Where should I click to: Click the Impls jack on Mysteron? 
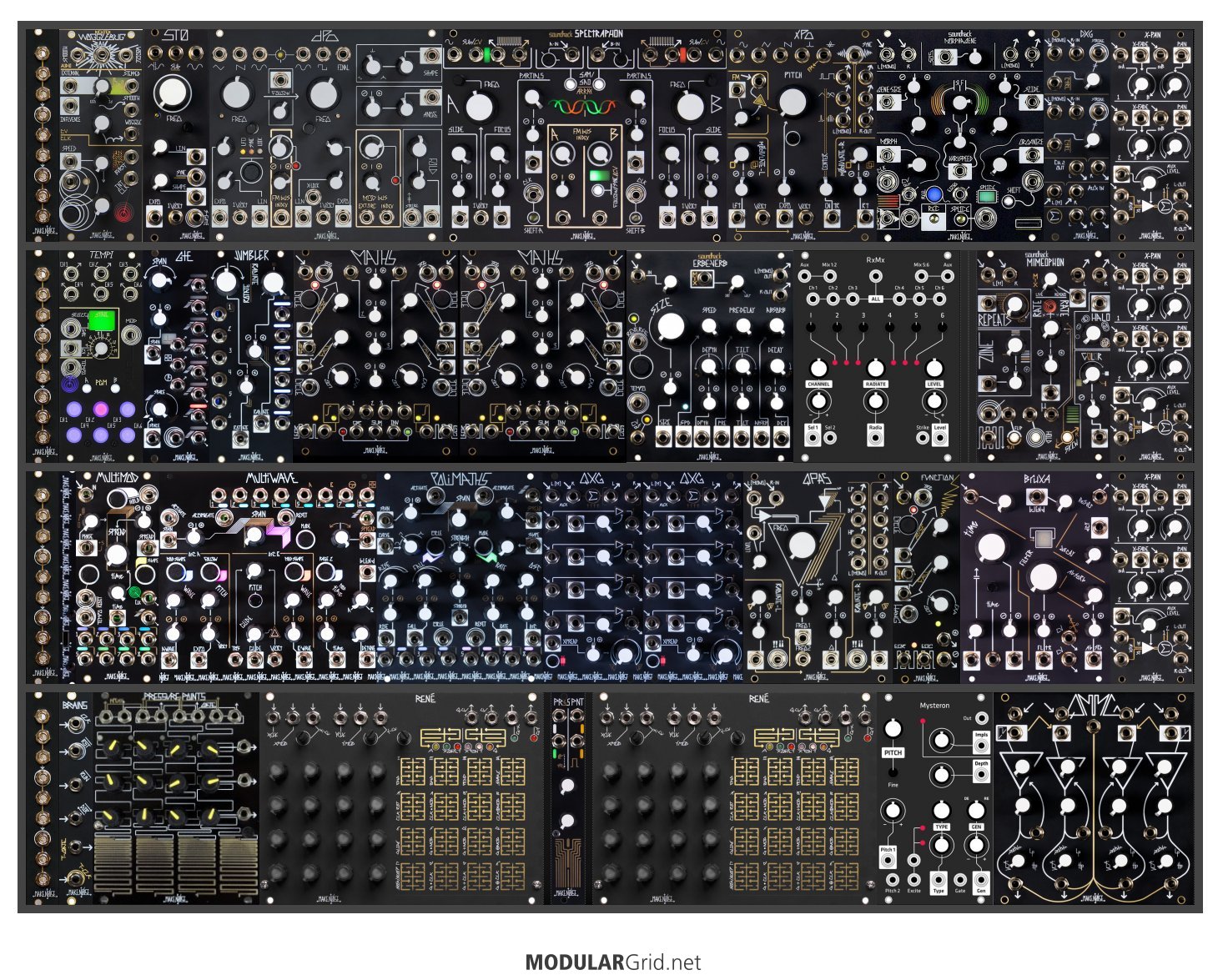tap(982, 746)
